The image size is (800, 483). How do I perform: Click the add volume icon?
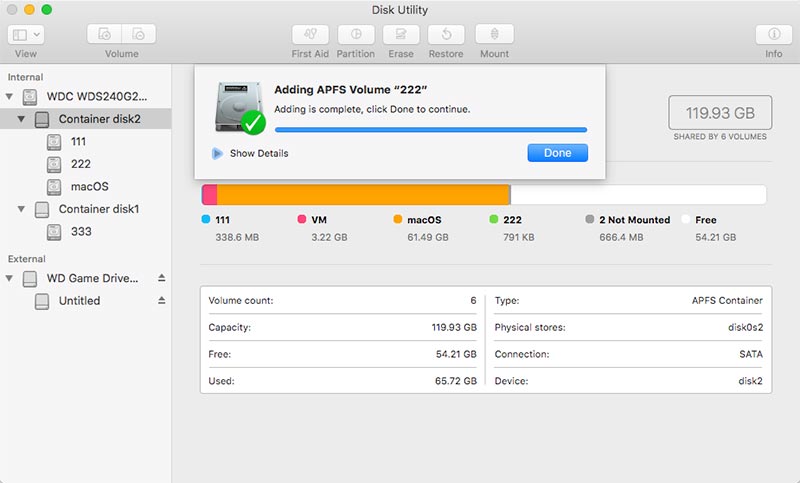click(x=106, y=34)
